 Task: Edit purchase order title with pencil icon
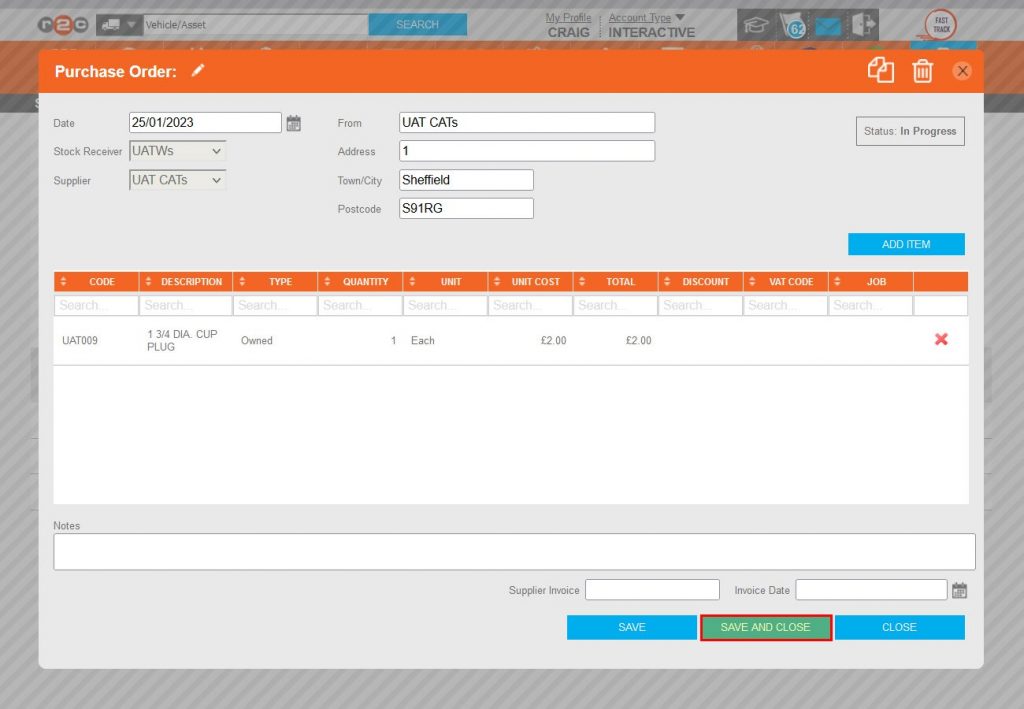(197, 72)
